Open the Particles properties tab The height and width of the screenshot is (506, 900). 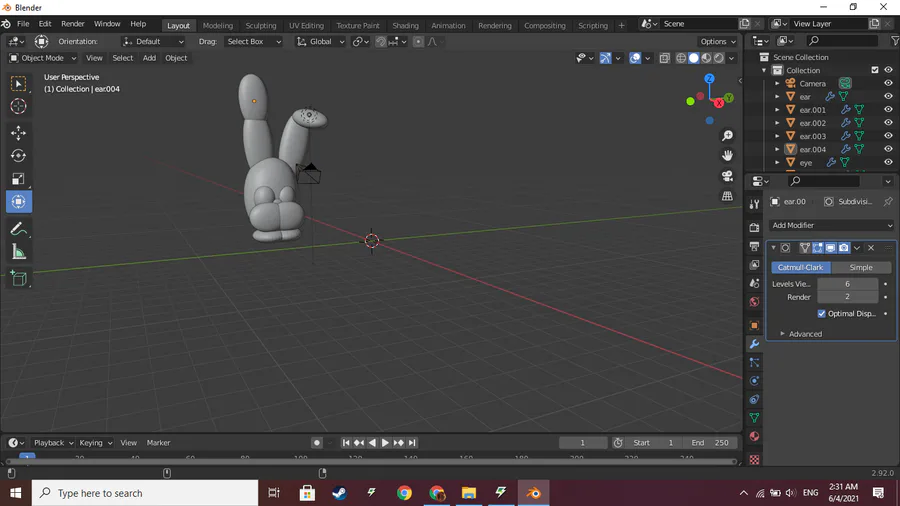coord(754,363)
